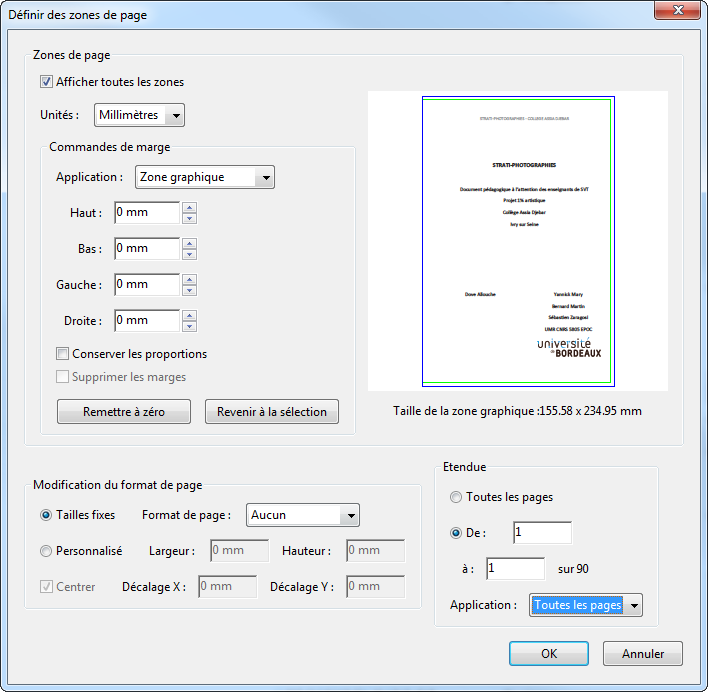This screenshot has width=708, height=692.
Task: Open the Unités Millimètres dropdown
Action: [x=139, y=115]
